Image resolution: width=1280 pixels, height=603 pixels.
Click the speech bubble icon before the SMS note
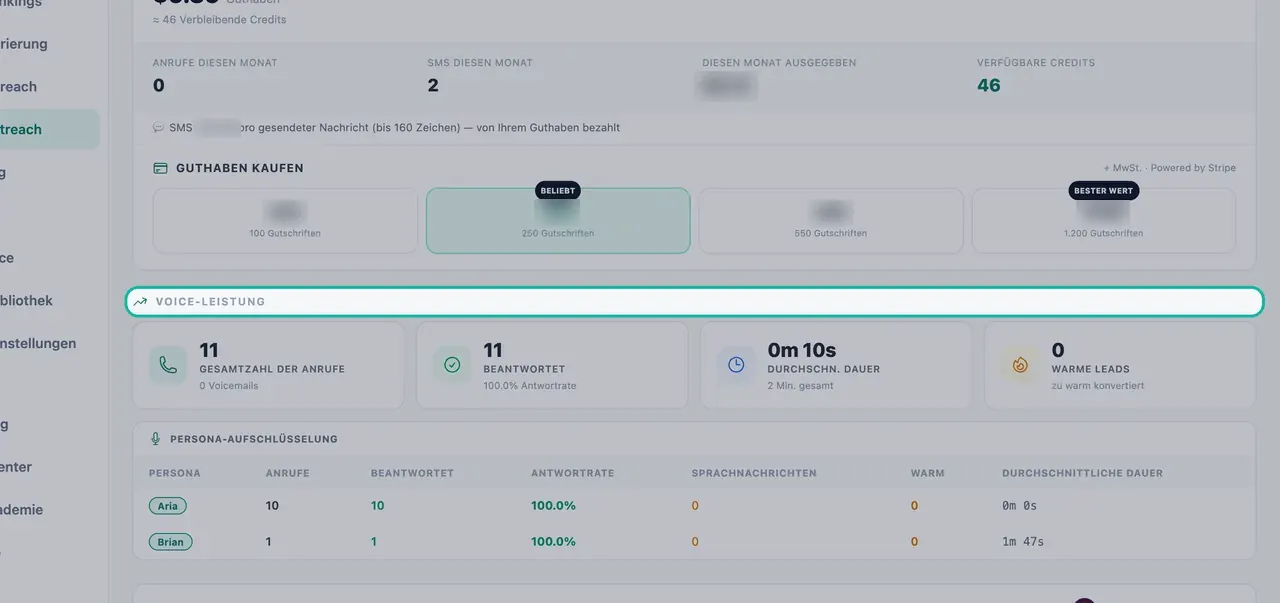pyautogui.click(x=158, y=128)
